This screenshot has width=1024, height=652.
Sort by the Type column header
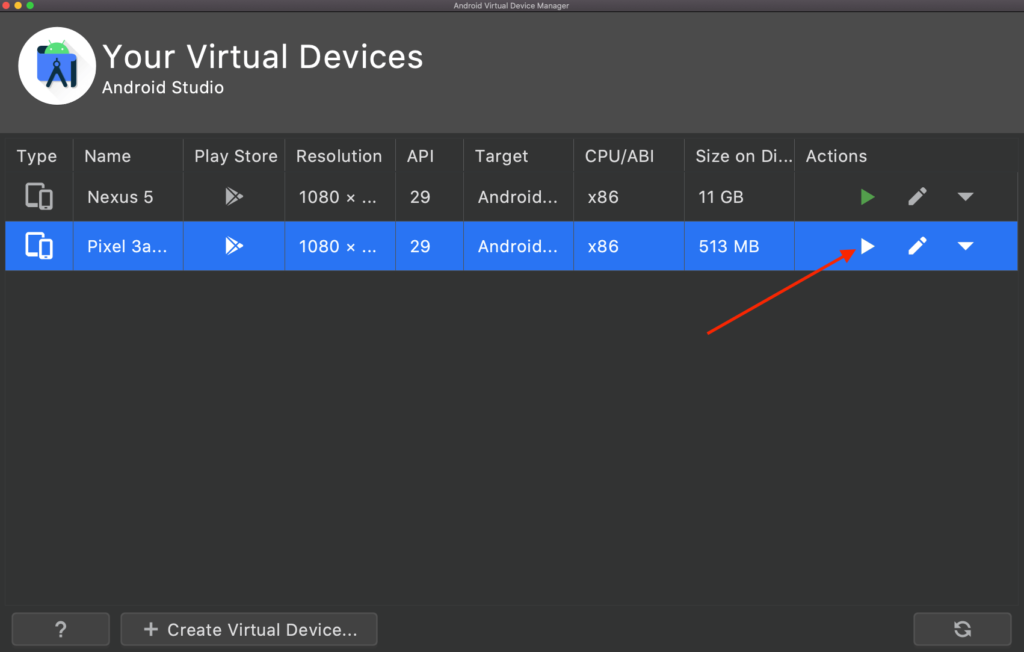[37, 156]
